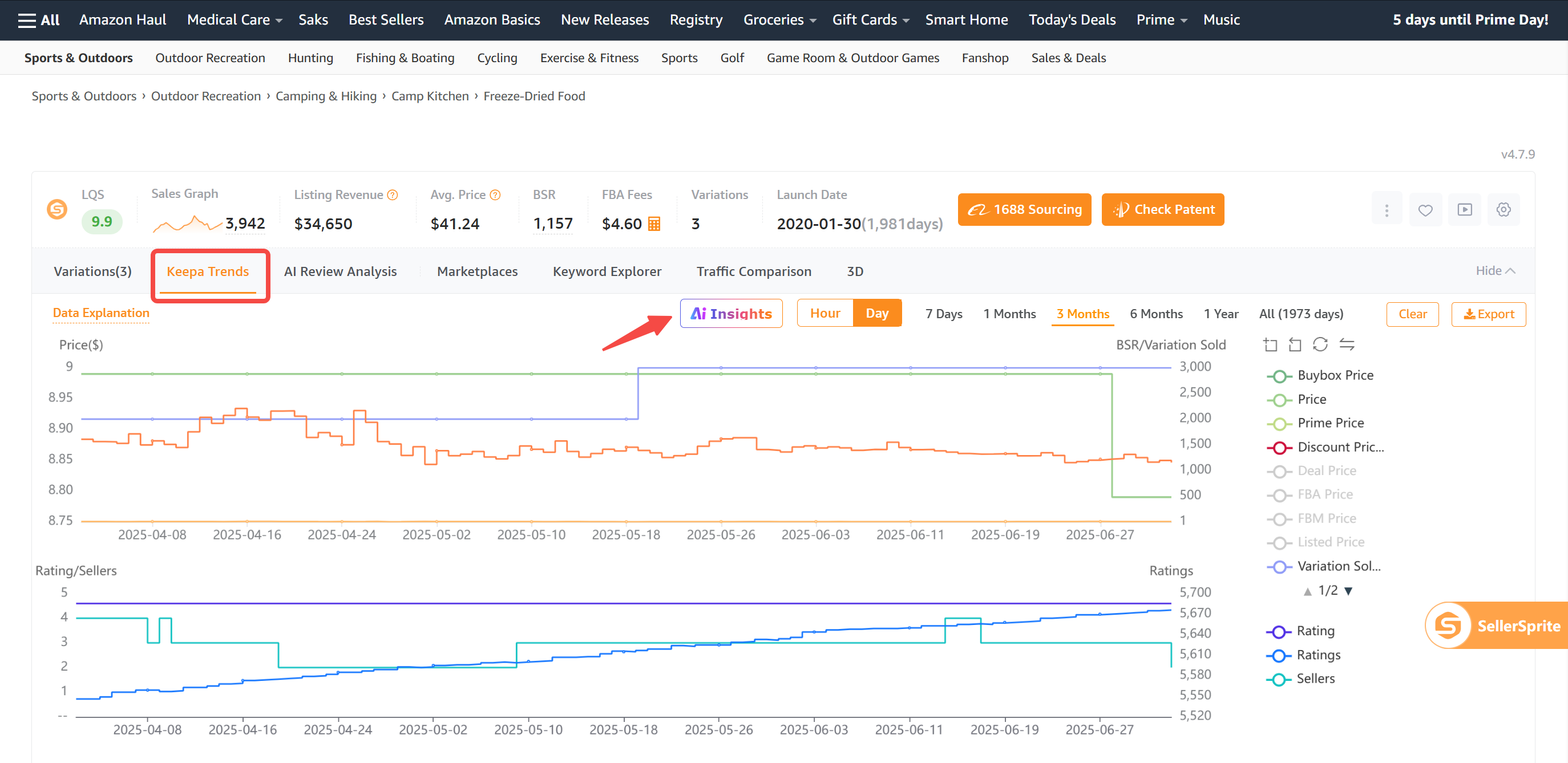Toggle Discount Price series in legend

pos(1325,447)
